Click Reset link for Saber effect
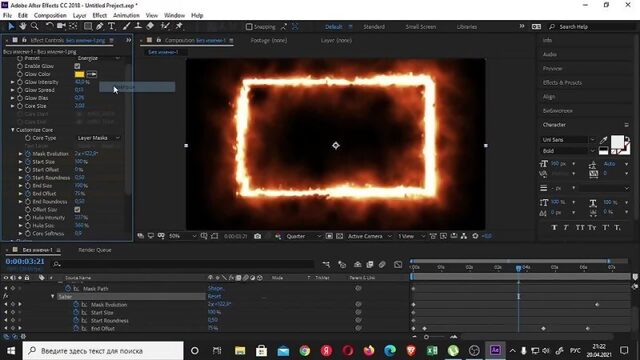Viewport: 640px width, 360px height. pyautogui.click(x=214, y=296)
